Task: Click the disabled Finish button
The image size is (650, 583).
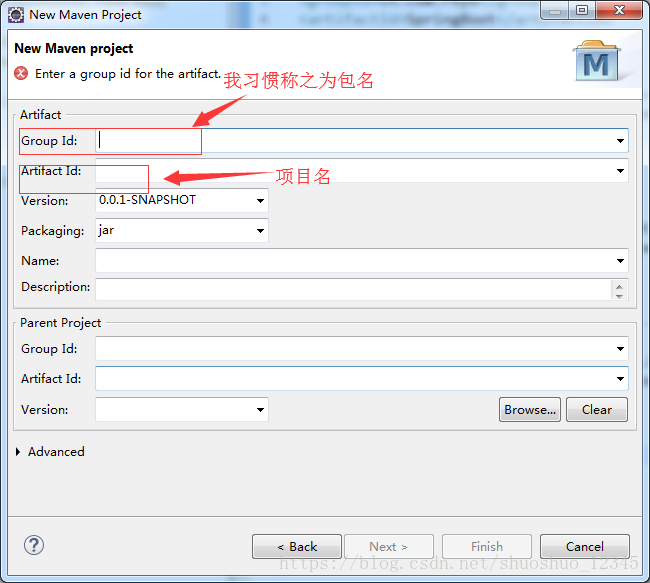Action: tap(487, 547)
